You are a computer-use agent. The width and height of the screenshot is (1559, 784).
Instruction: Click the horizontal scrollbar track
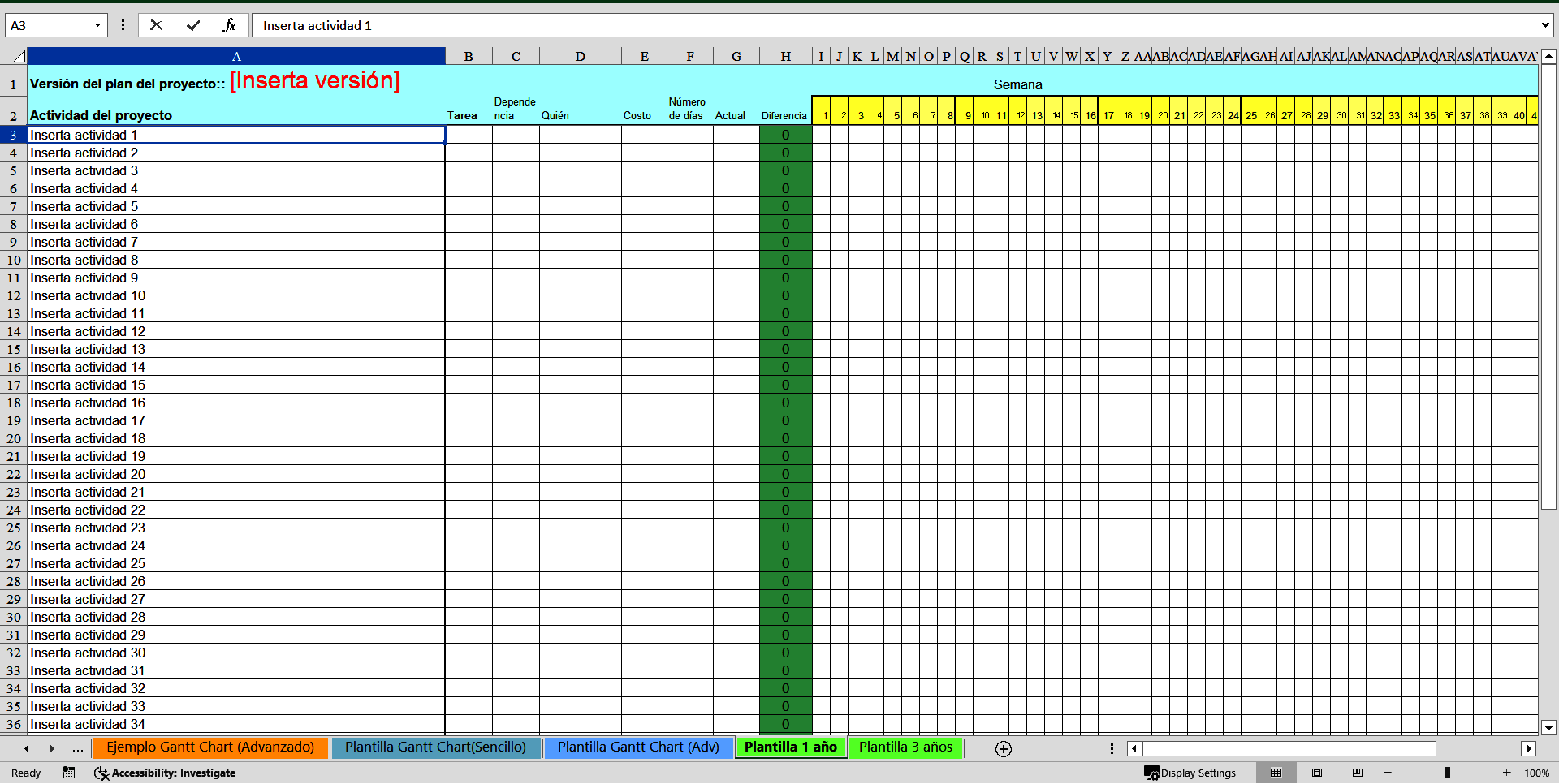point(1478,748)
